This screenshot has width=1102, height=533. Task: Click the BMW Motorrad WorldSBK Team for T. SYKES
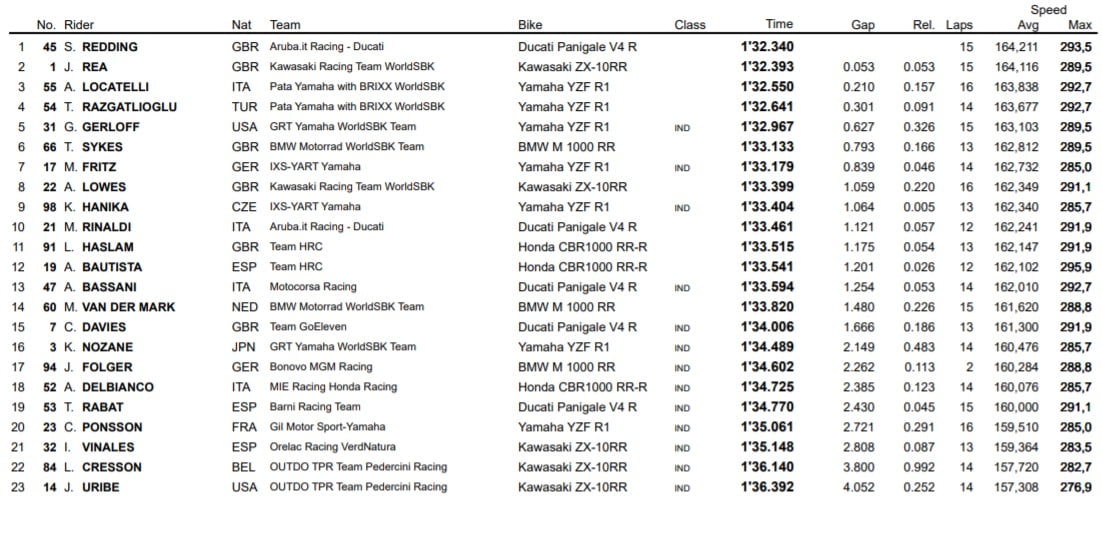tap(347, 147)
